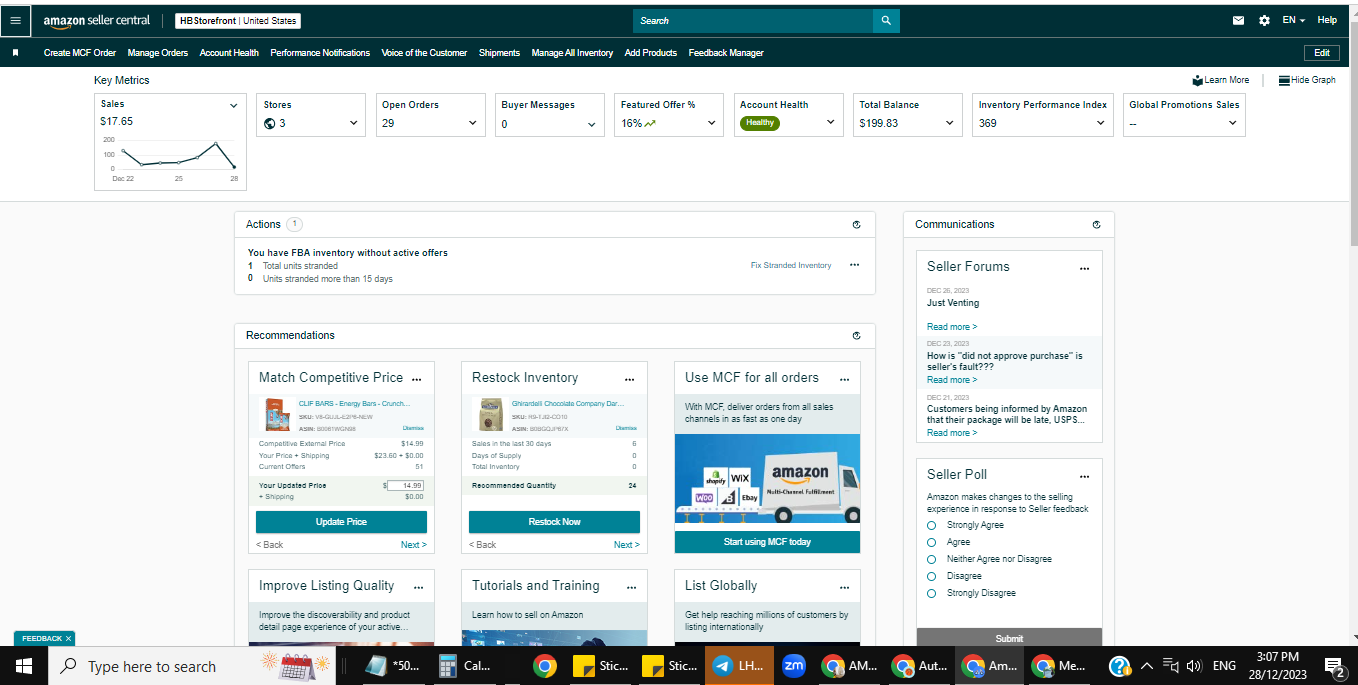
Task: Select Strongly Disagree poll option
Action: 931,593
